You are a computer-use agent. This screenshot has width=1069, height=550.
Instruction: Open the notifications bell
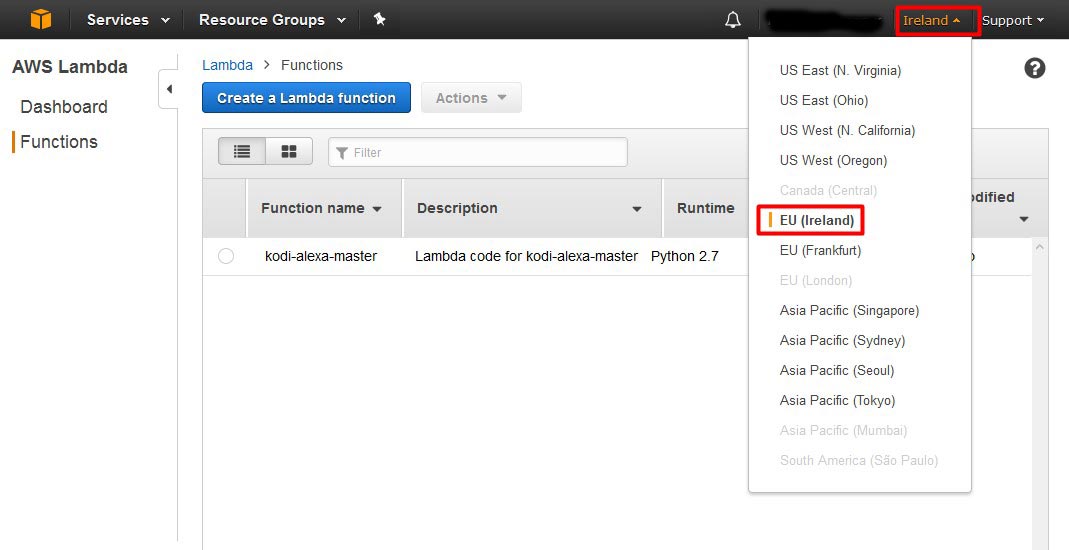[733, 20]
